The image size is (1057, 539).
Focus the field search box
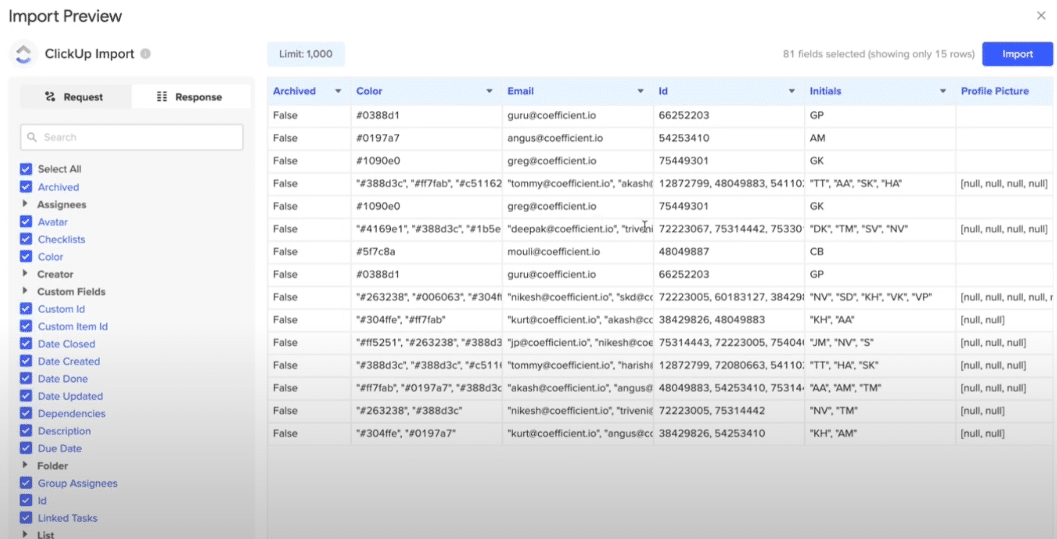[x=131, y=137]
